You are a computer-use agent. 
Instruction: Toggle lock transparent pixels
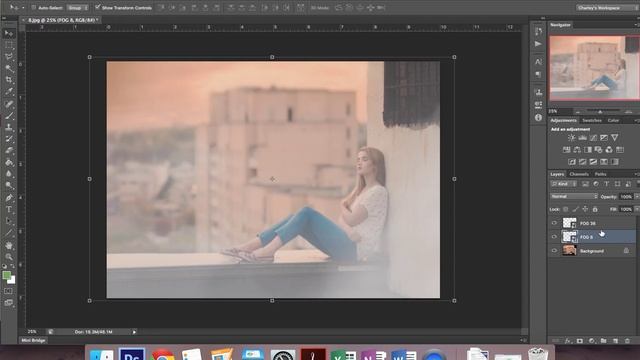coord(565,209)
